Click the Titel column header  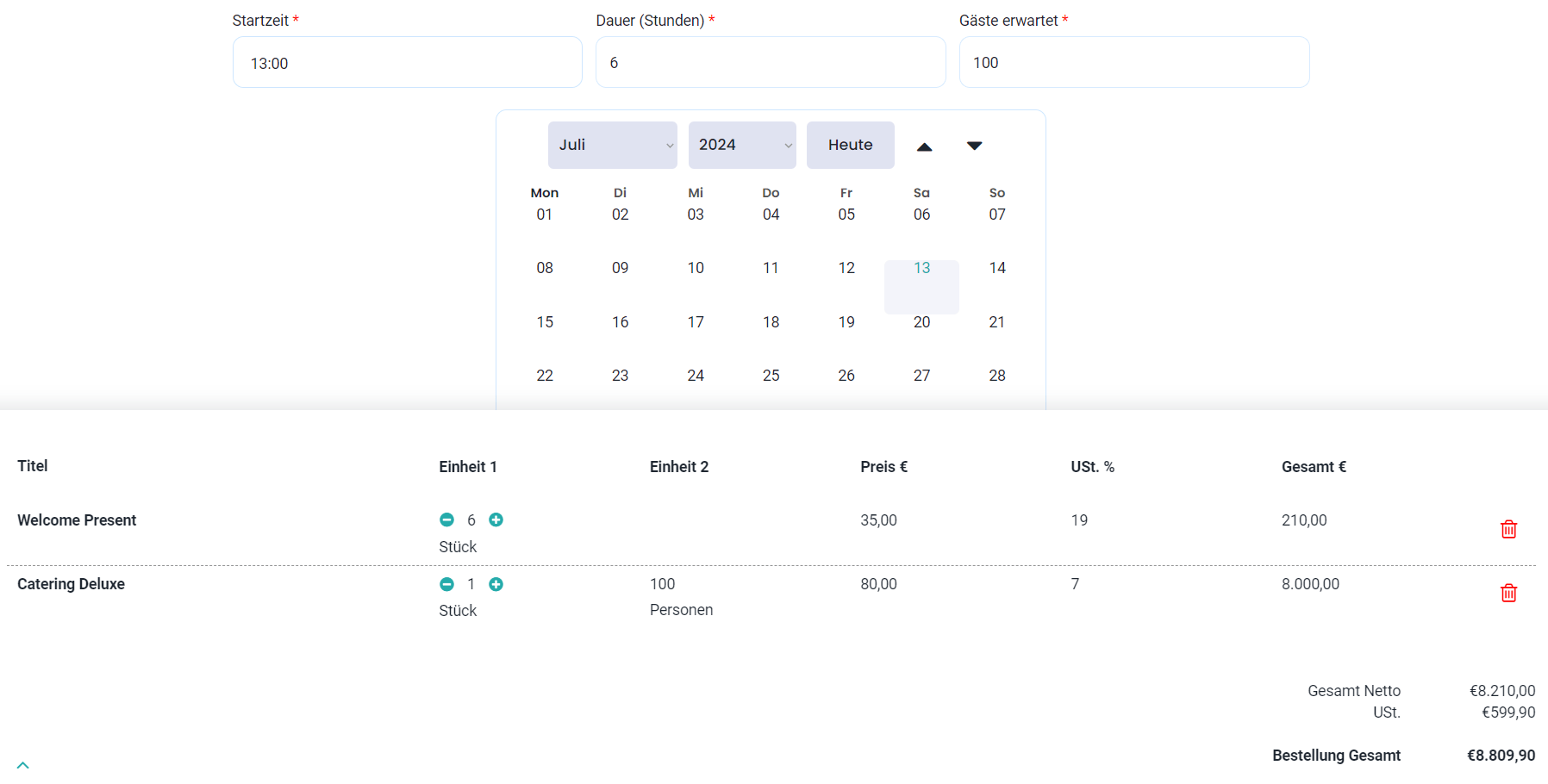coord(33,466)
